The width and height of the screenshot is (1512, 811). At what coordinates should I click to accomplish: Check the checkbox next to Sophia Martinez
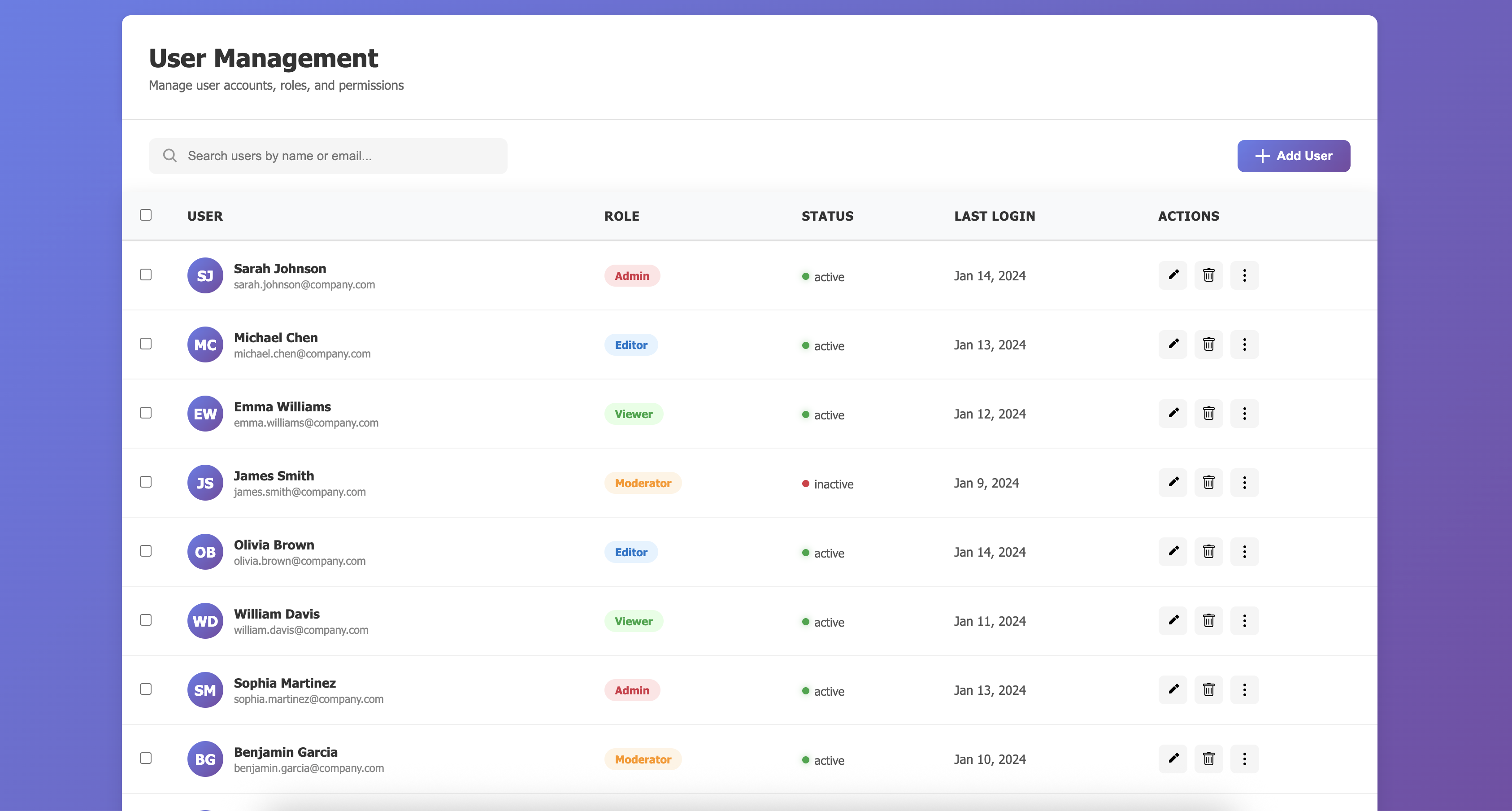146,689
